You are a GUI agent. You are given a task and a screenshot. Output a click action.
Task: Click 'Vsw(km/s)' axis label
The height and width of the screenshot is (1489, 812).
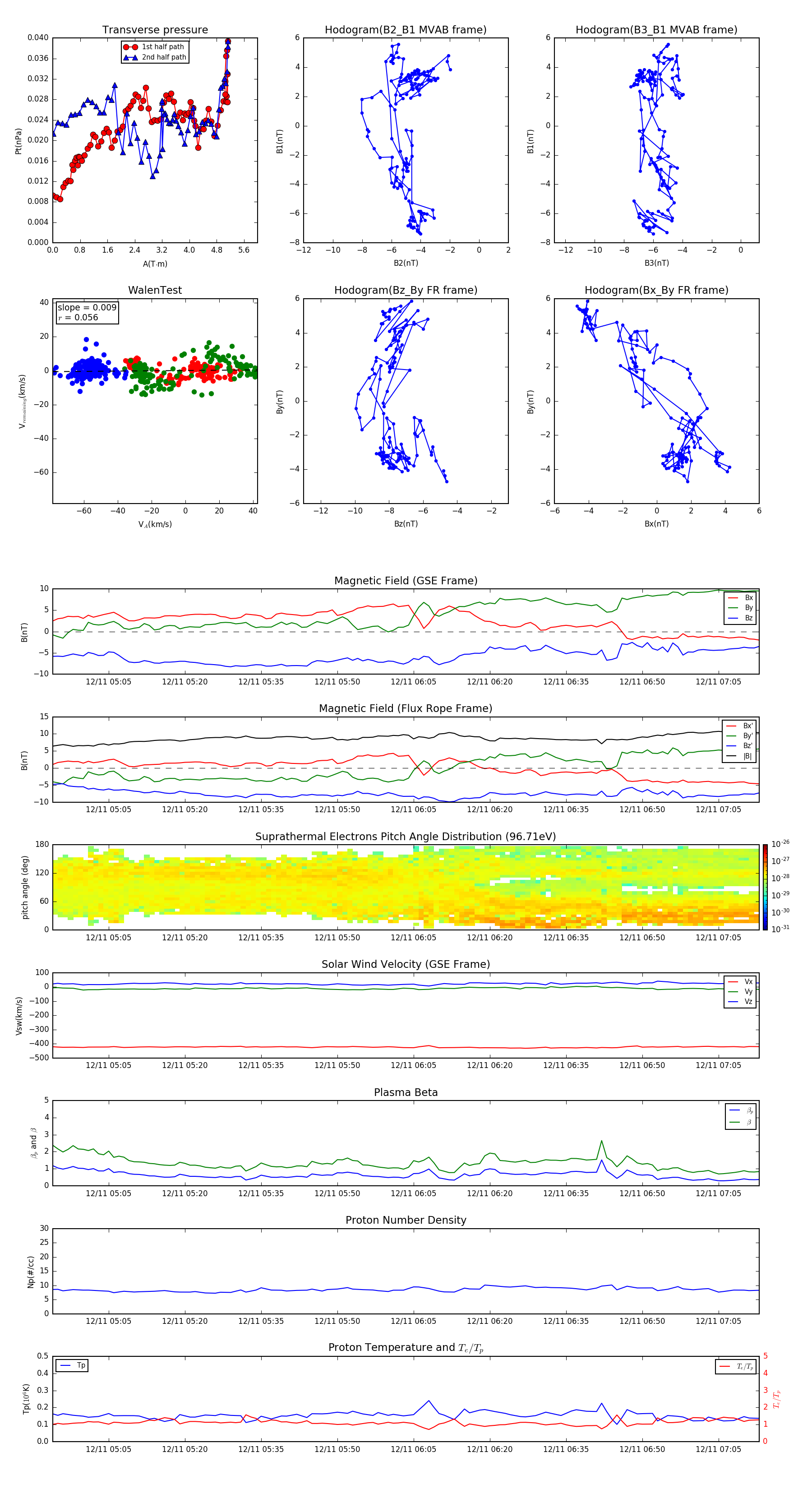pos(18,1015)
